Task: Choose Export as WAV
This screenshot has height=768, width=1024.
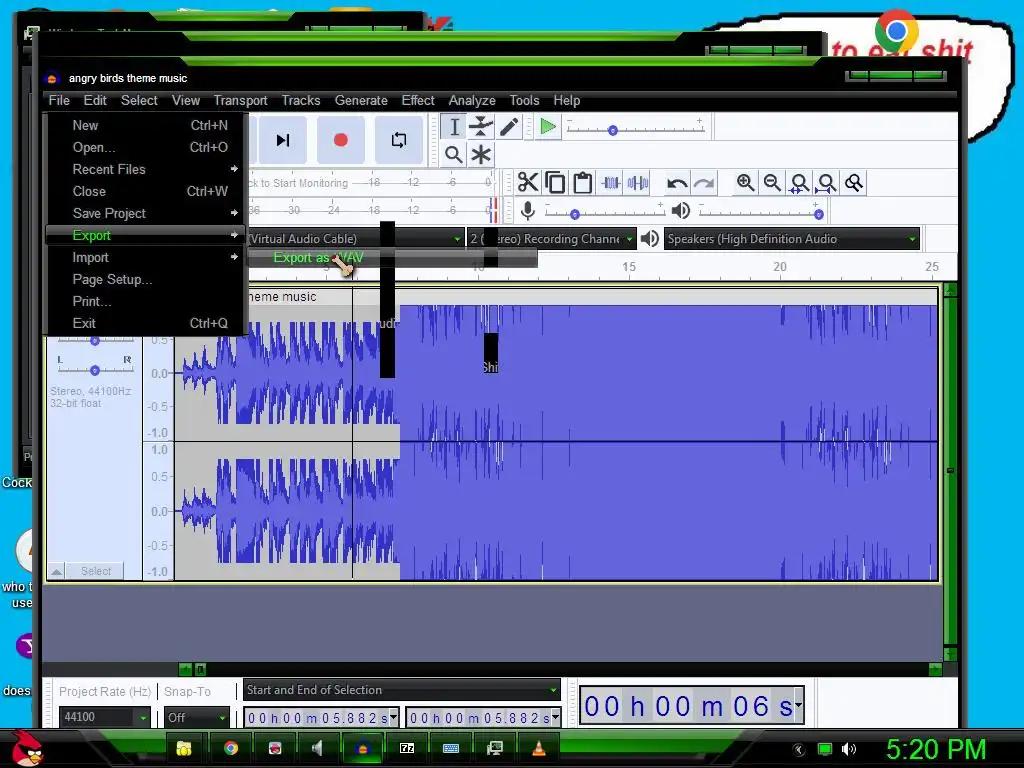Action: click(x=392, y=257)
